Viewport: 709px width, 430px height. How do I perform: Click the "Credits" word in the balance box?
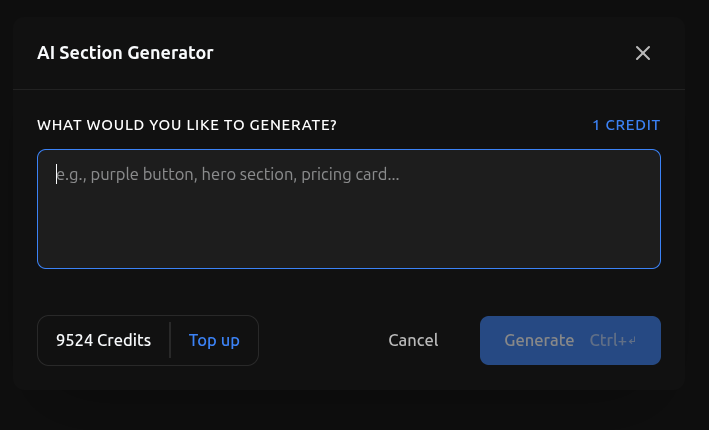click(x=124, y=340)
